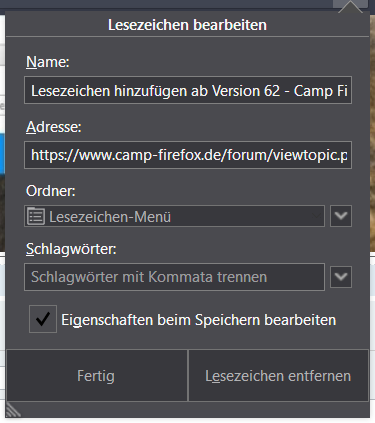The width and height of the screenshot is (375, 423).
Task: Click the Lesezeichen bearbeiten panel header
Action: (x=187, y=25)
